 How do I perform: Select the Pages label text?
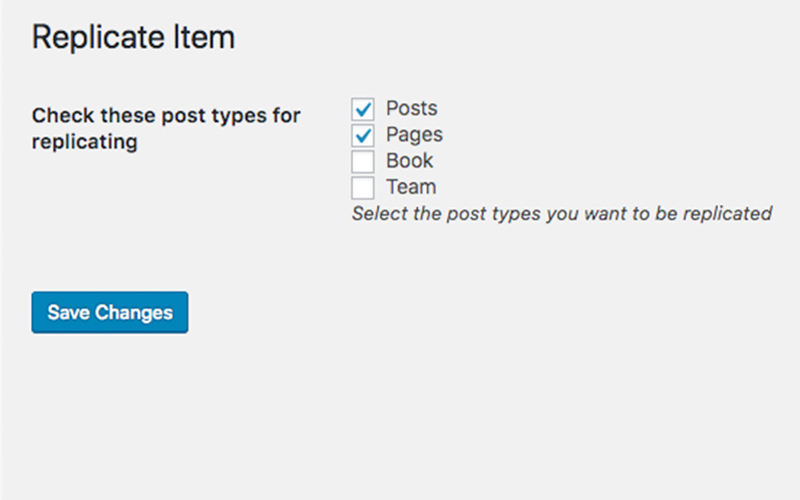click(x=414, y=135)
